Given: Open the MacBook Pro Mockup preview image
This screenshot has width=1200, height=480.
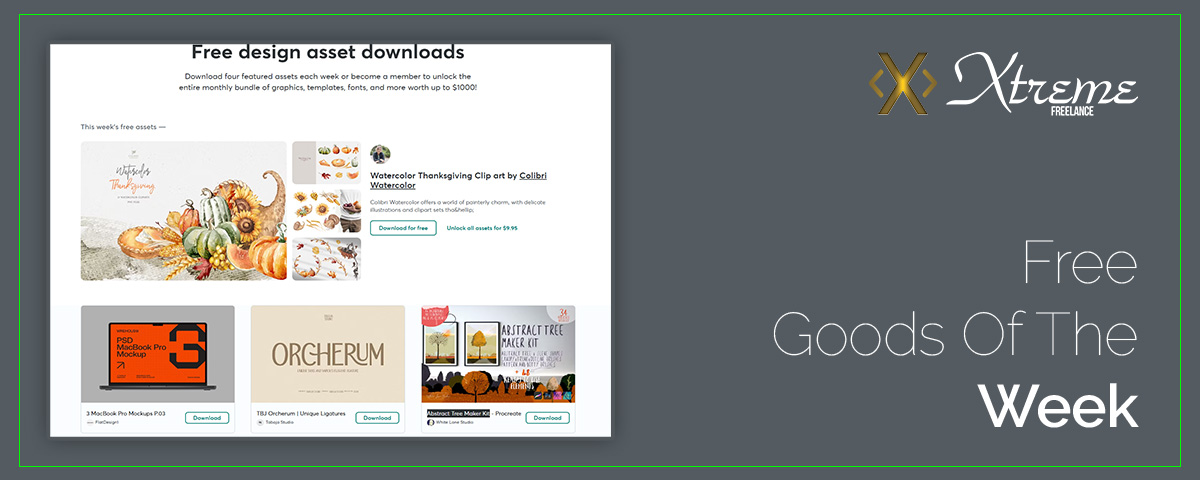Looking at the screenshot, I should [x=158, y=354].
